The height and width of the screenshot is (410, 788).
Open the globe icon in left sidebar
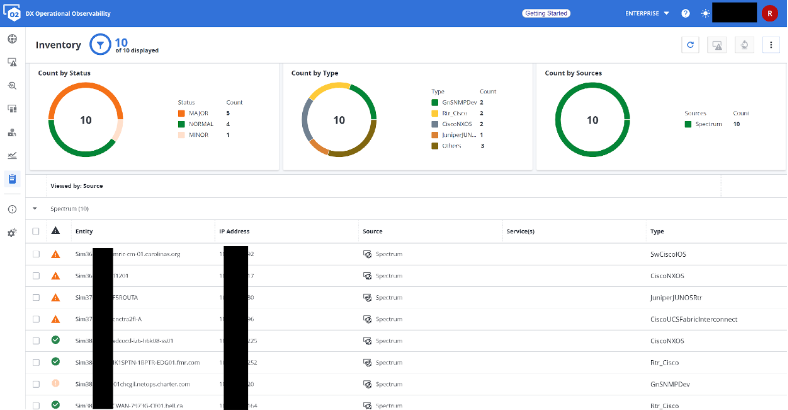[x=12, y=39]
